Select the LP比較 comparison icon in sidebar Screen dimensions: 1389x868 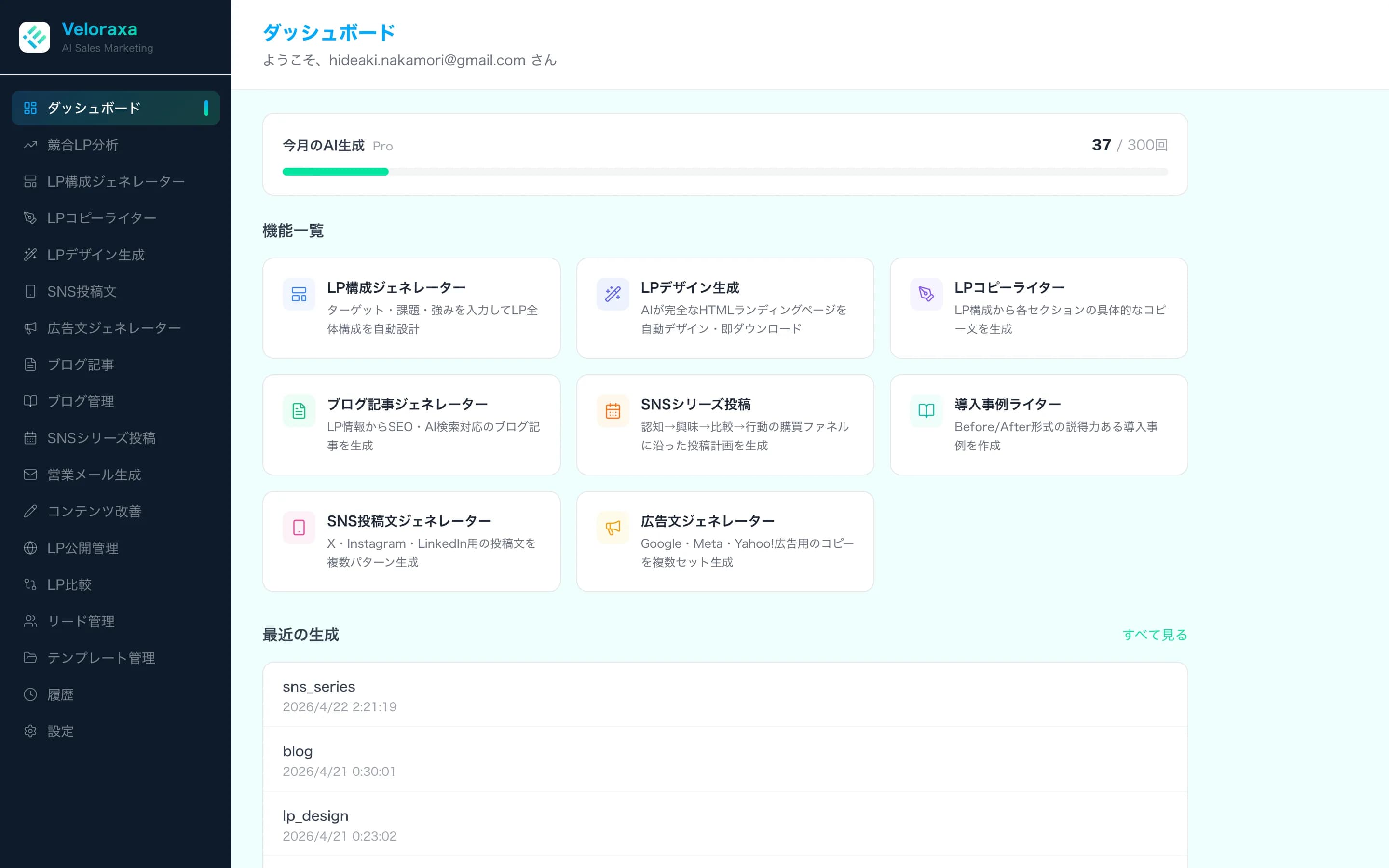point(30,584)
